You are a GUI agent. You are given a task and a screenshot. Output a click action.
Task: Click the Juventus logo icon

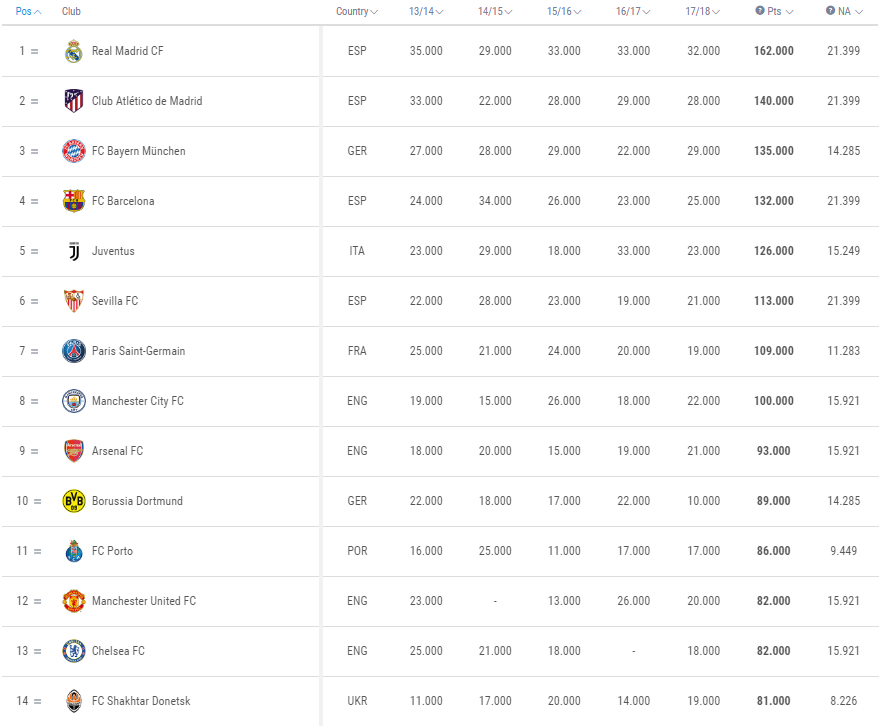pyautogui.click(x=73, y=251)
